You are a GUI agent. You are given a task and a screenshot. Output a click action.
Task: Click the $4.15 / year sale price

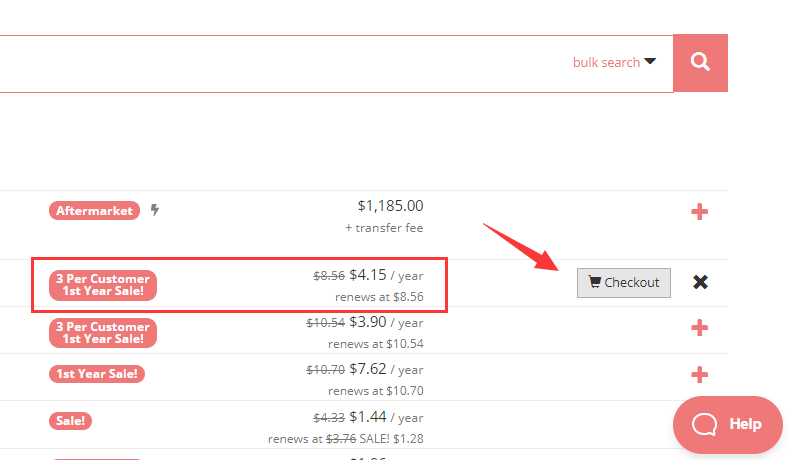[x=367, y=274]
